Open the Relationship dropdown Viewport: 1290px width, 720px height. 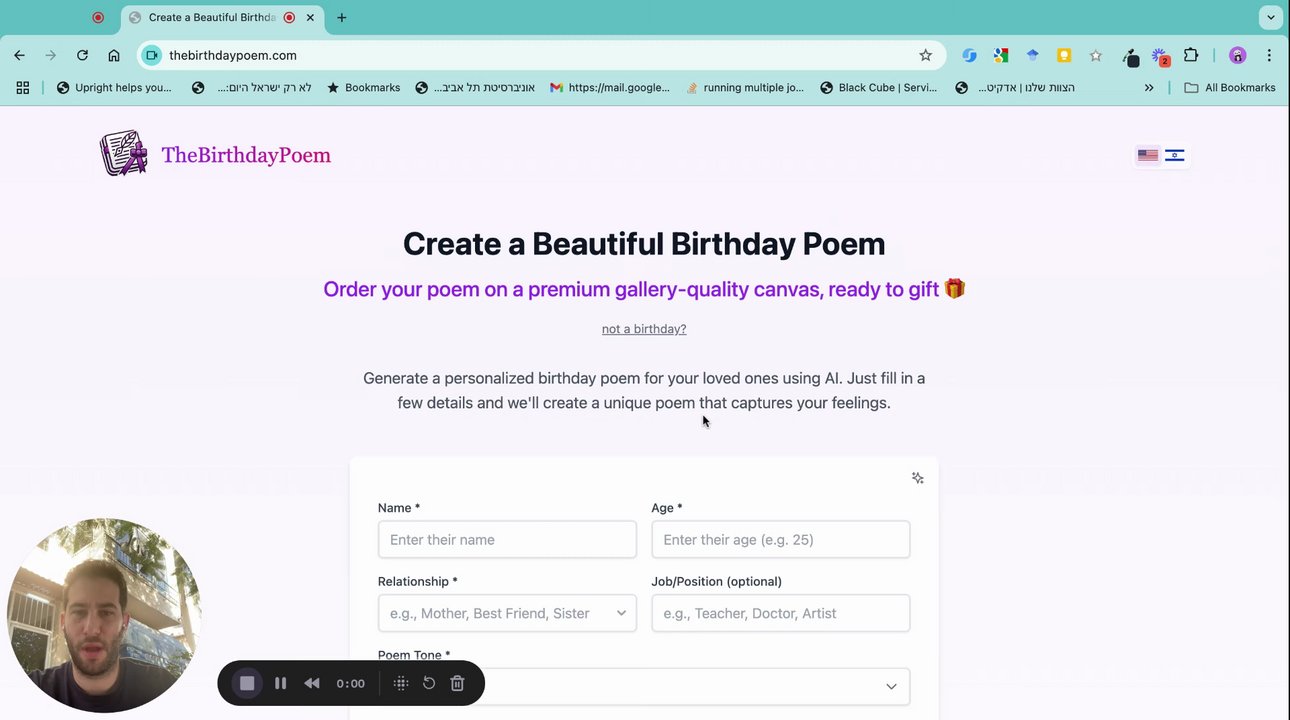[x=507, y=613]
